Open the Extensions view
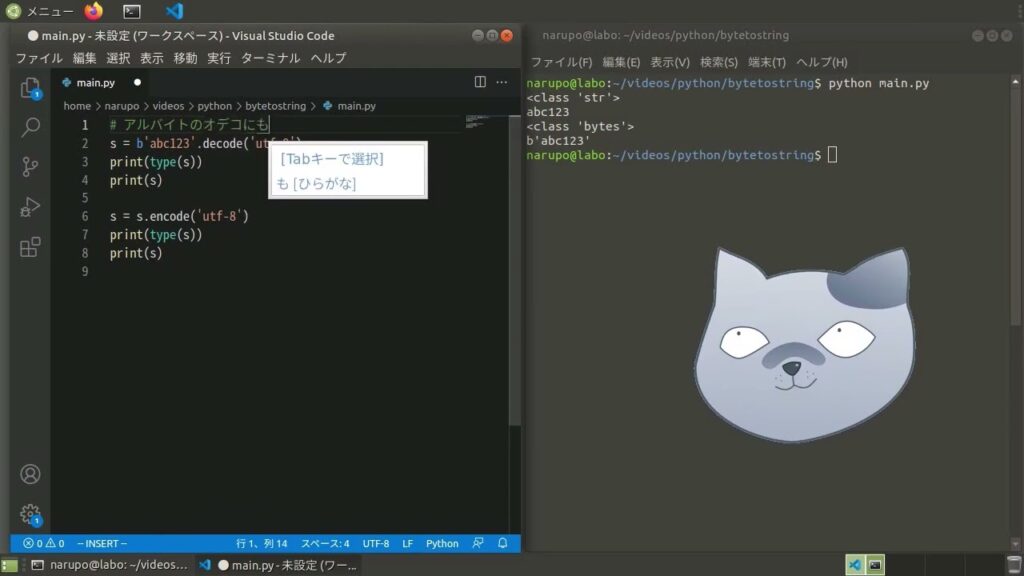 pyautogui.click(x=30, y=246)
